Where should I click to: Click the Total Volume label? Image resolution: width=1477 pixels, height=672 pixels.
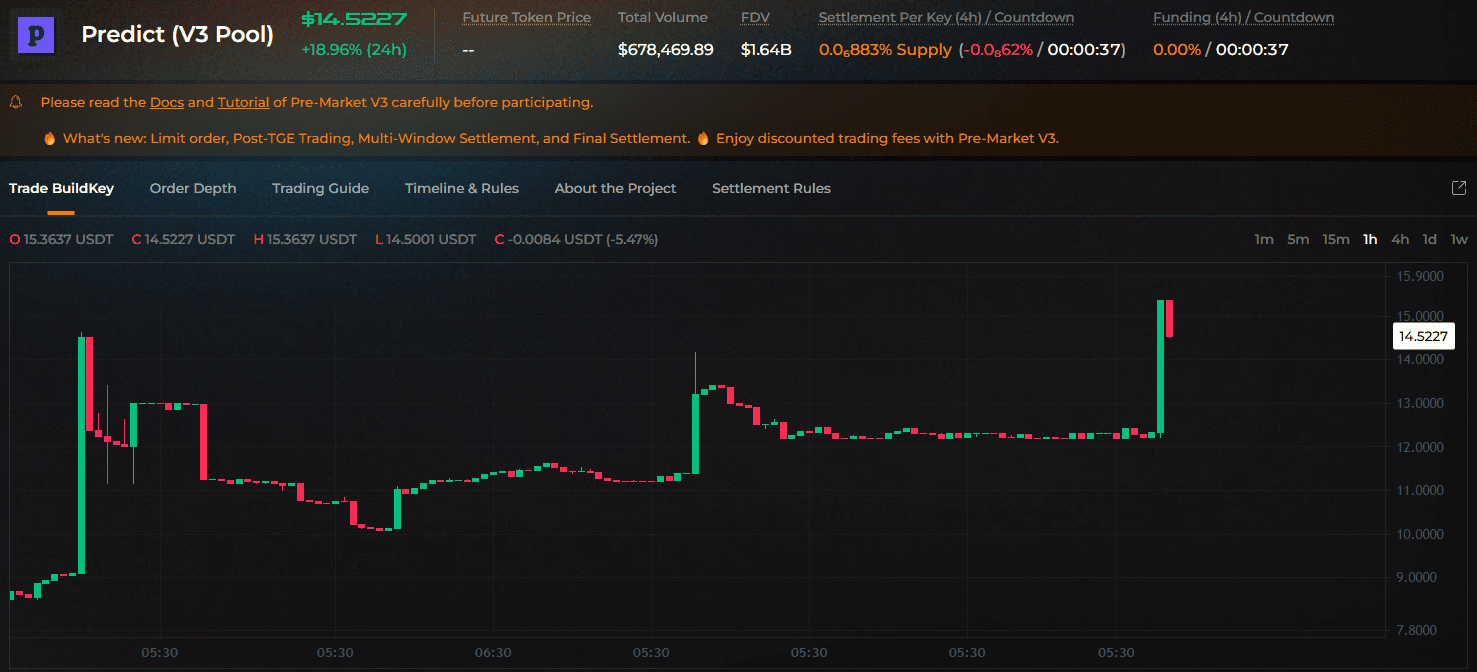662,18
